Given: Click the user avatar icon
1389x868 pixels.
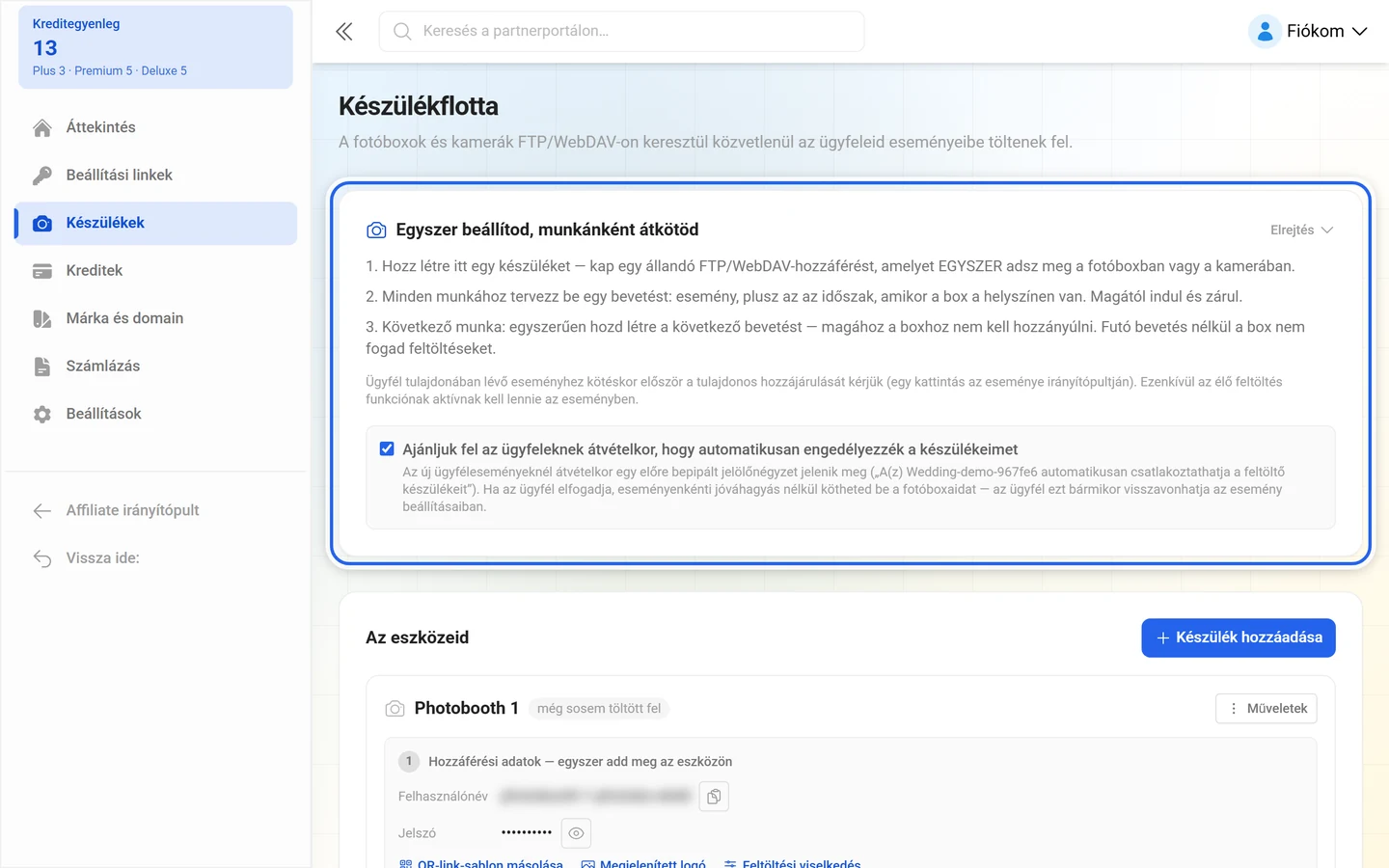Looking at the screenshot, I should click(x=1265, y=32).
